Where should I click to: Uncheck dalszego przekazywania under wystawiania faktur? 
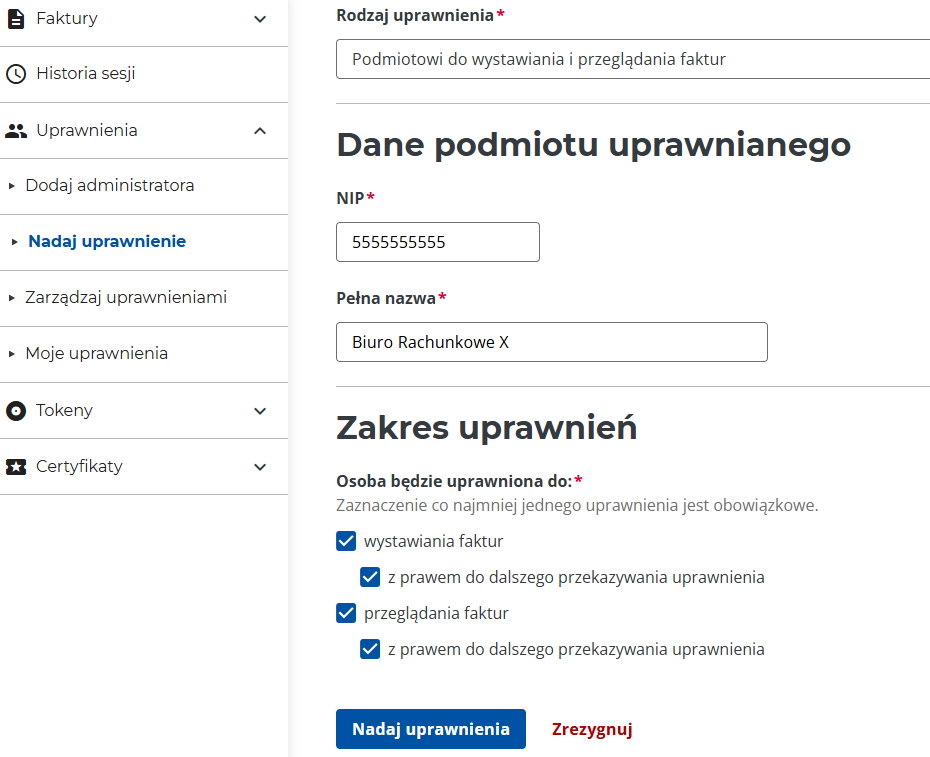coord(370,577)
